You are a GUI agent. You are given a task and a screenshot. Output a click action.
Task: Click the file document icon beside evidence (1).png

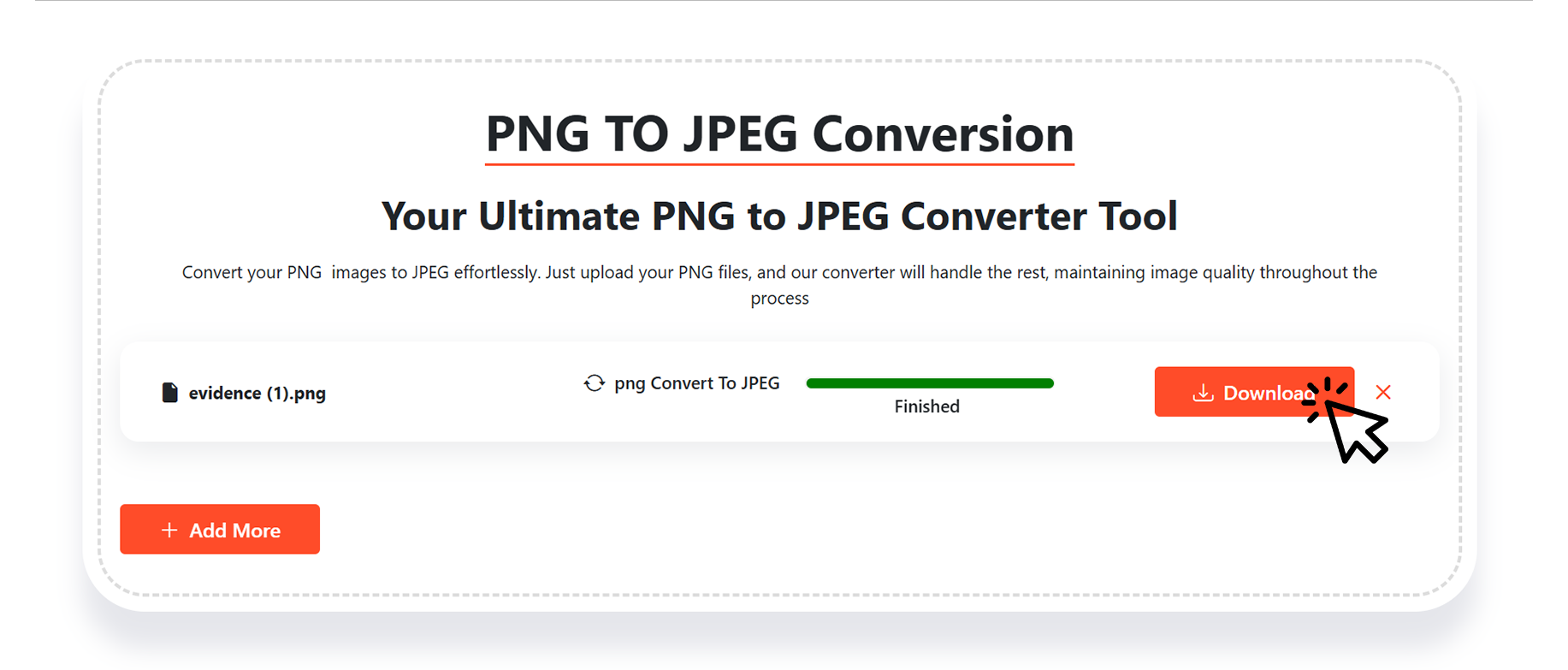point(170,393)
